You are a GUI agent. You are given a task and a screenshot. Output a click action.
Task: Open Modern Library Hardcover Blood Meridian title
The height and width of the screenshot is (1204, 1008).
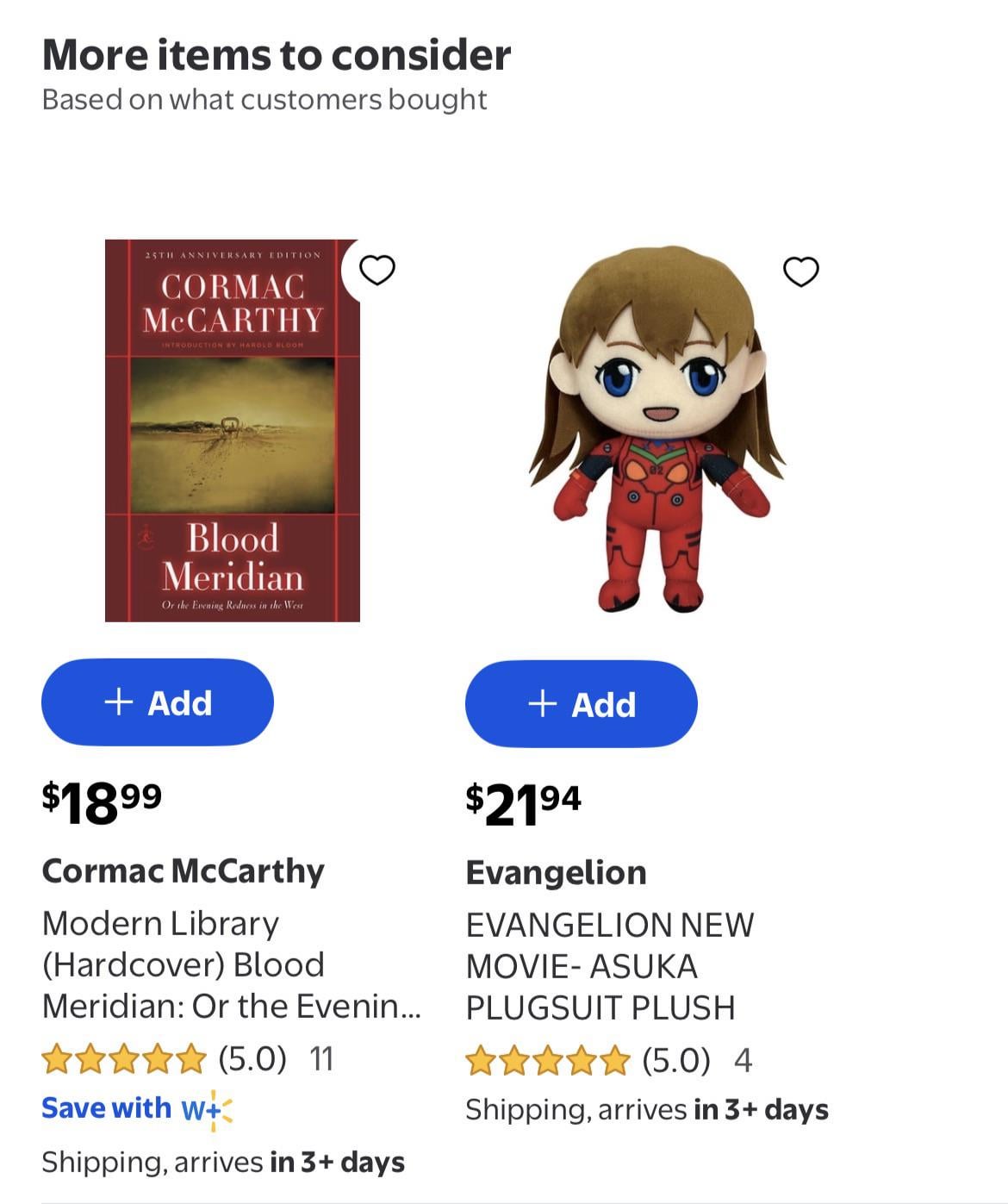coord(231,964)
